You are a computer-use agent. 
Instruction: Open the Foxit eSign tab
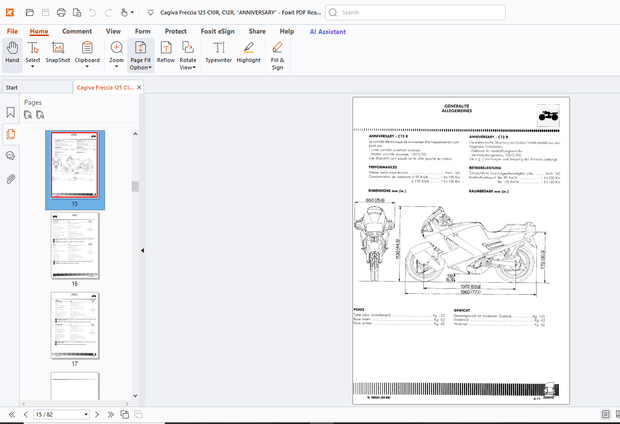coord(217,31)
